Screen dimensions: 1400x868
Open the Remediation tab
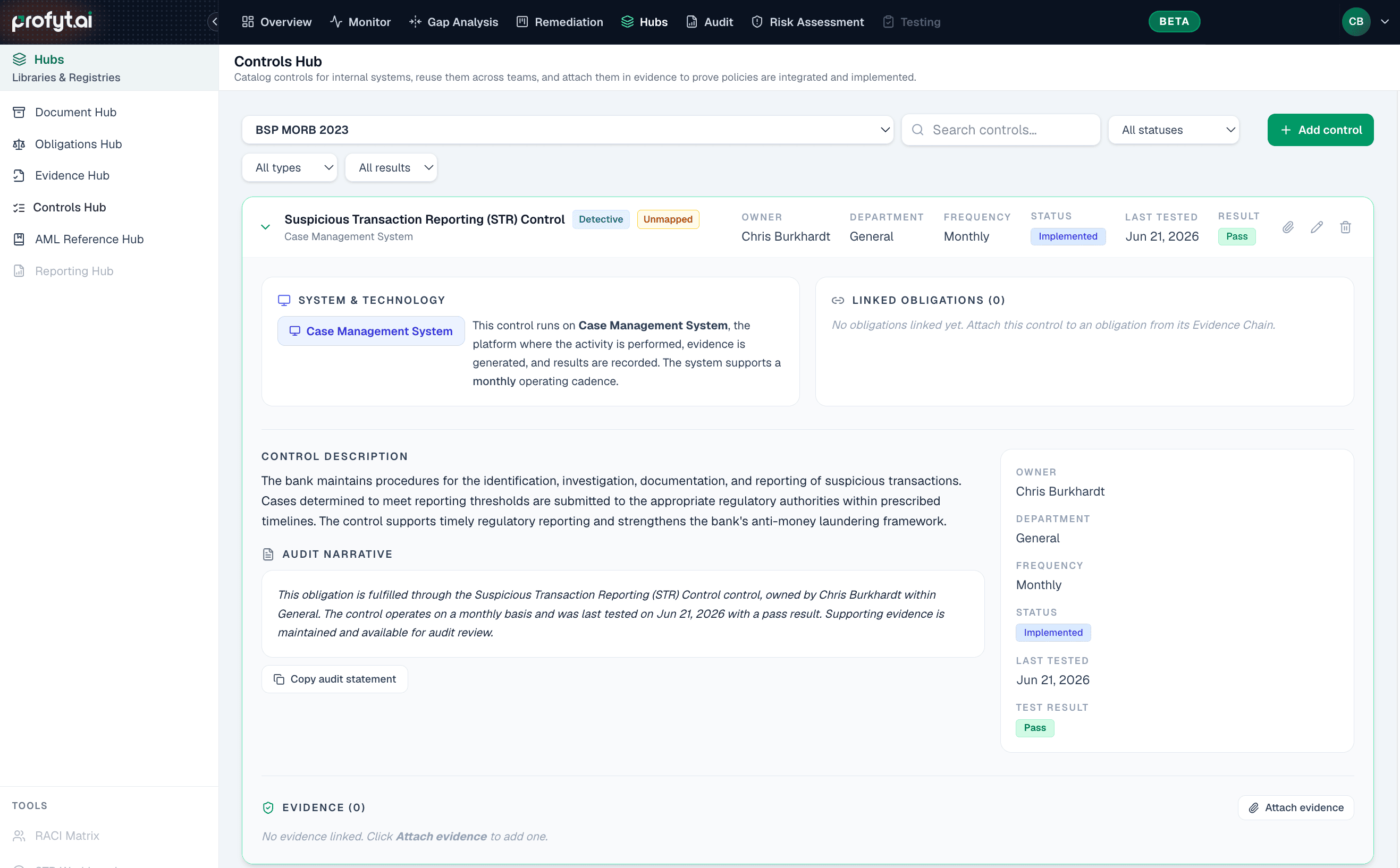pyautogui.click(x=560, y=22)
